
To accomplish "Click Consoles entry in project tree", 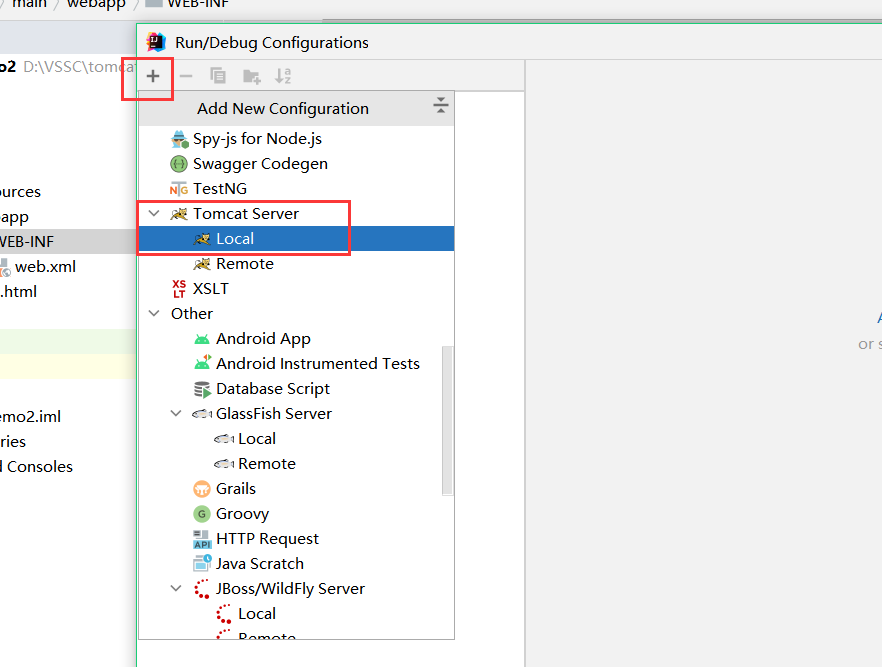I will [x=37, y=467].
